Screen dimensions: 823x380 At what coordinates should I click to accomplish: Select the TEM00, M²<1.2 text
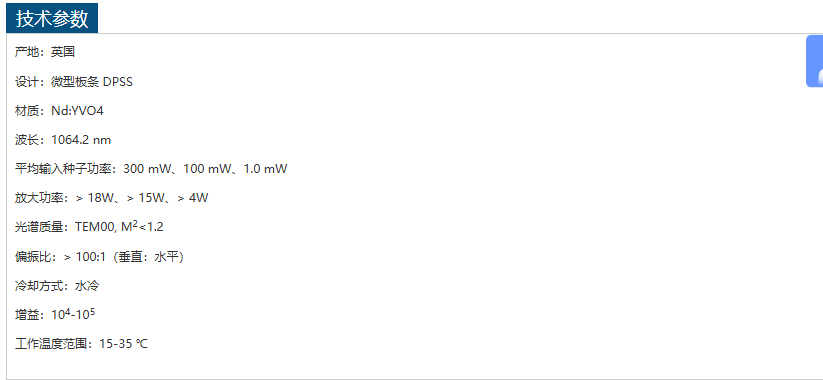click(119, 227)
